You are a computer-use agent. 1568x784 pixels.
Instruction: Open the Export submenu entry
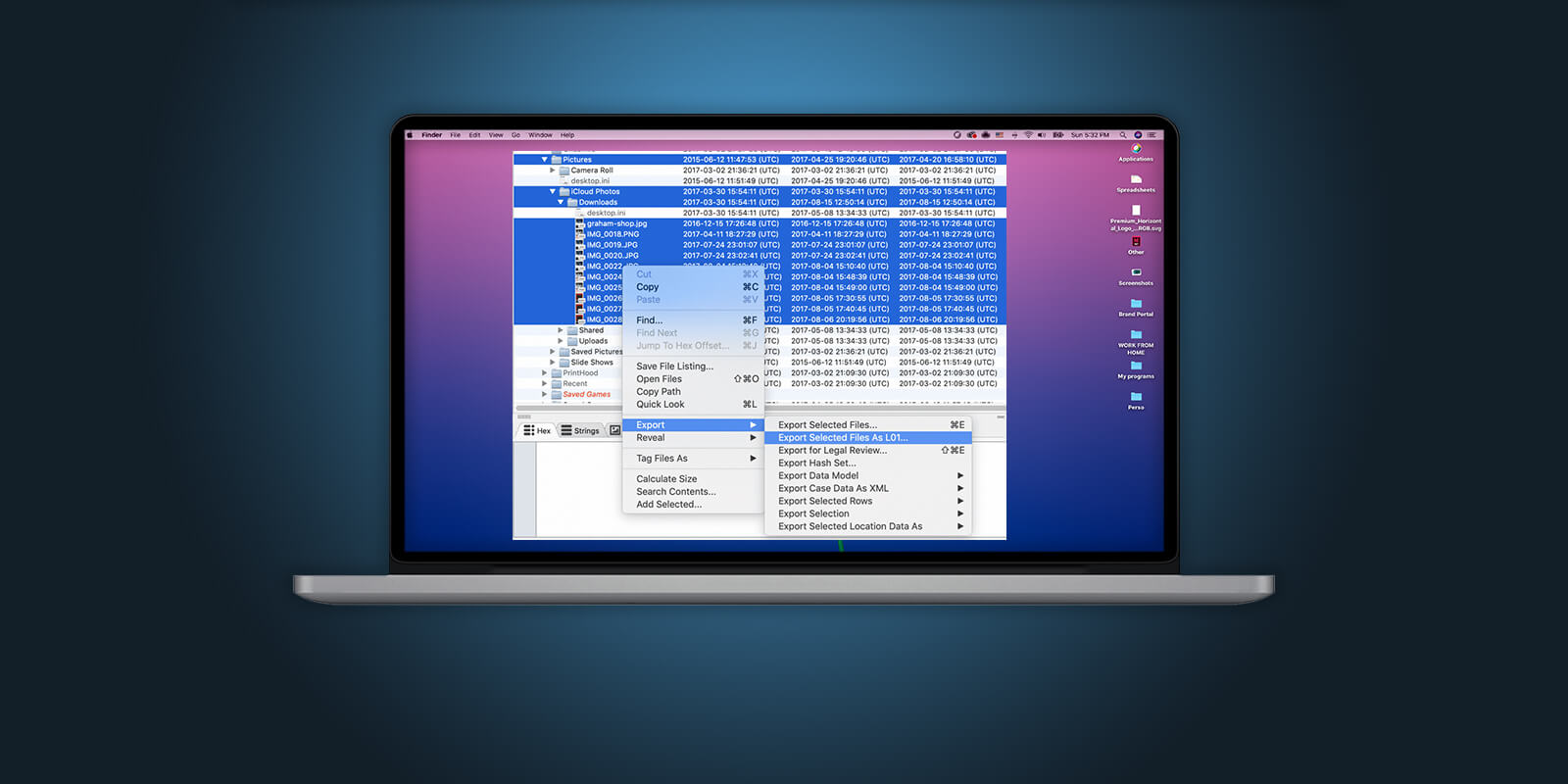point(694,425)
